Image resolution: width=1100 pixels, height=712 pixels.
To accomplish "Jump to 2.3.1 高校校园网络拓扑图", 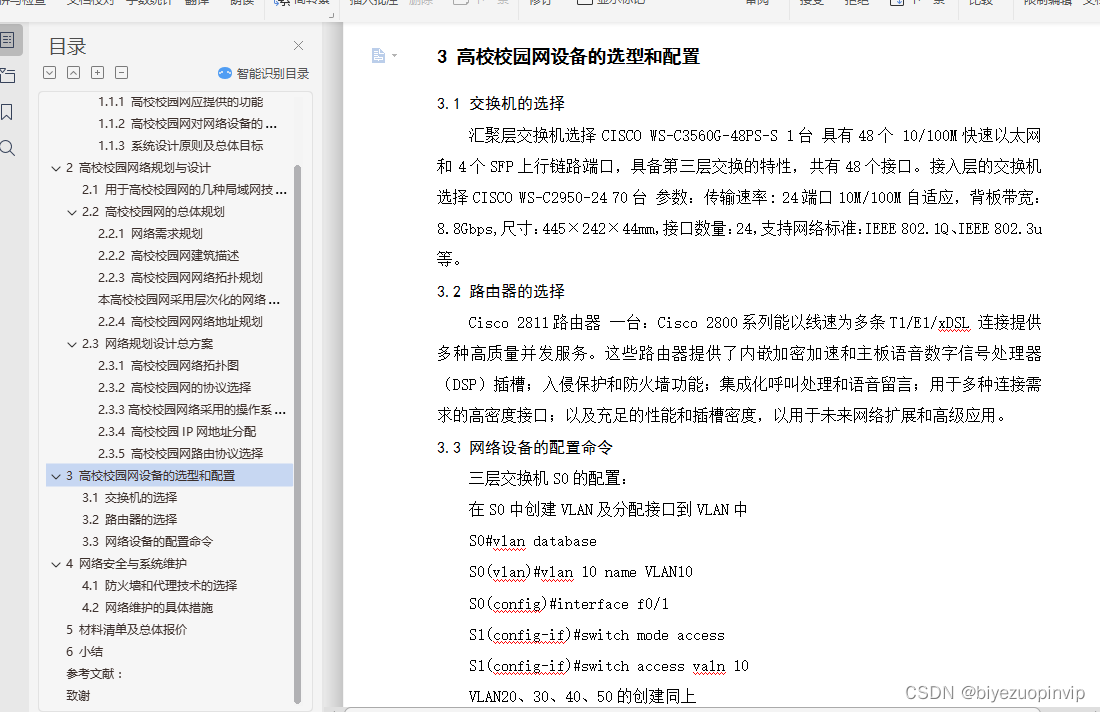I will point(168,365).
